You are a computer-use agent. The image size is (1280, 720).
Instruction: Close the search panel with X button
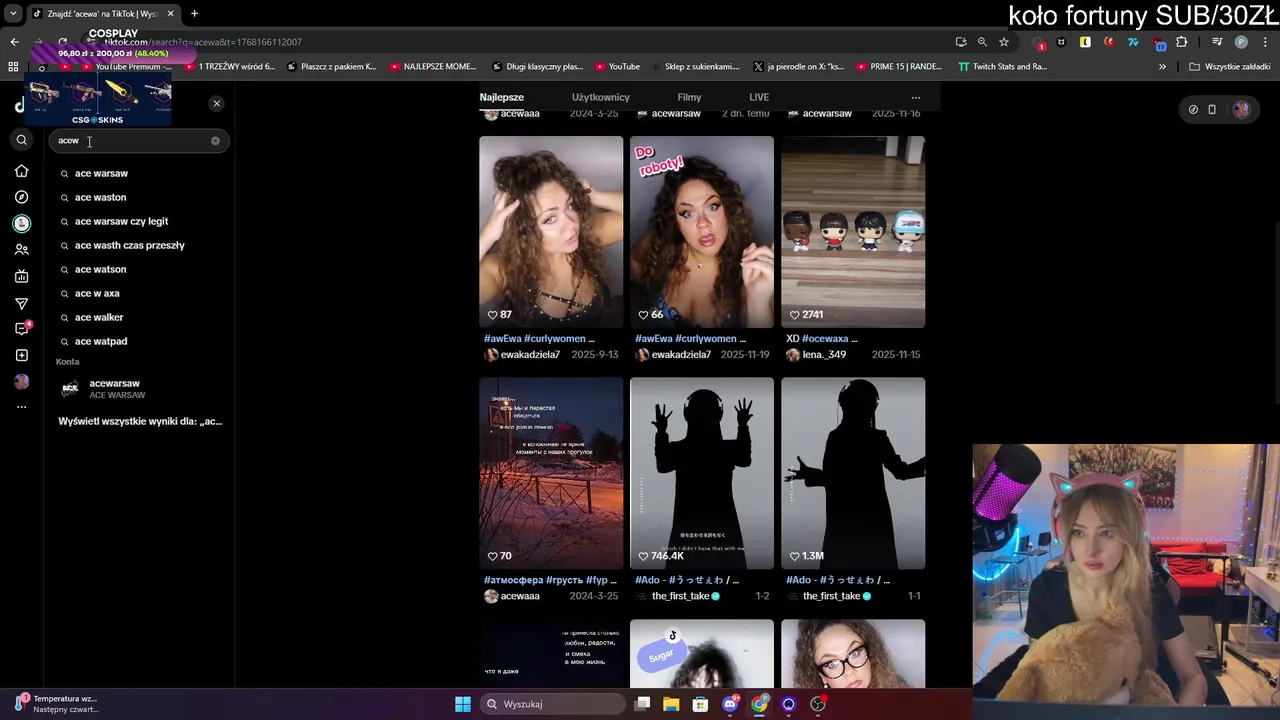(x=216, y=104)
